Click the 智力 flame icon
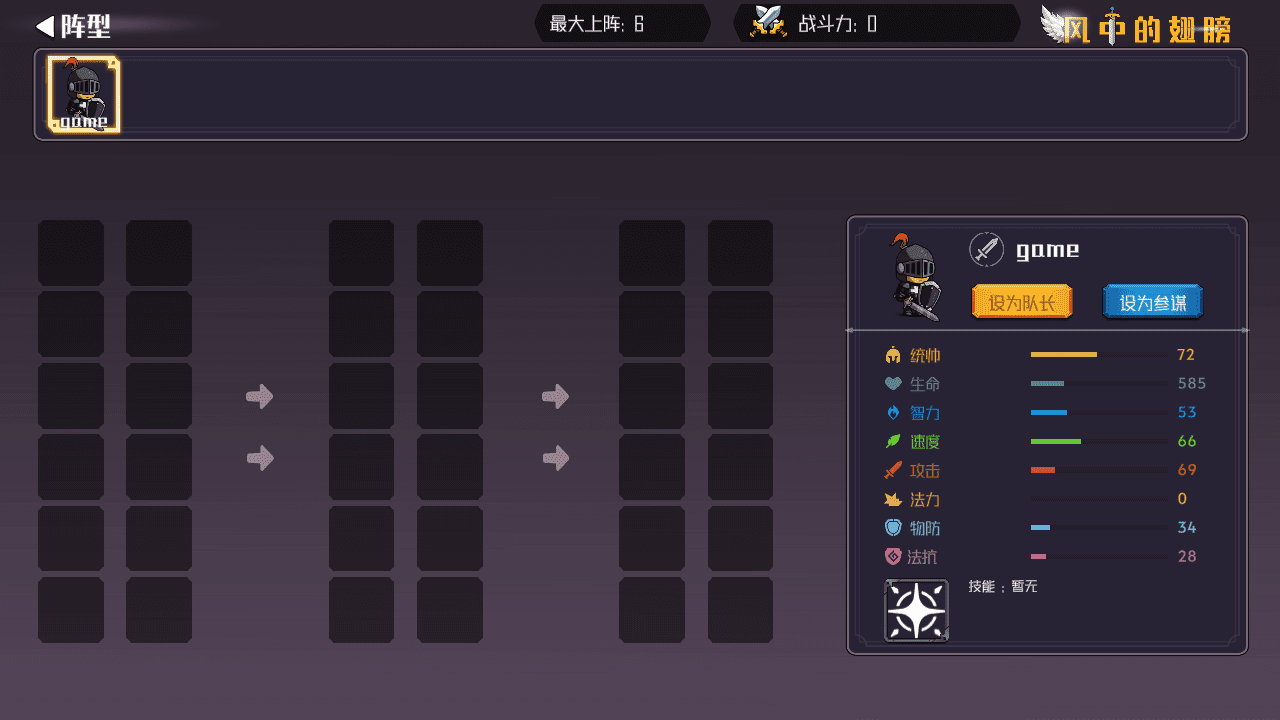This screenshot has width=1280, height=720. point(893,413)
